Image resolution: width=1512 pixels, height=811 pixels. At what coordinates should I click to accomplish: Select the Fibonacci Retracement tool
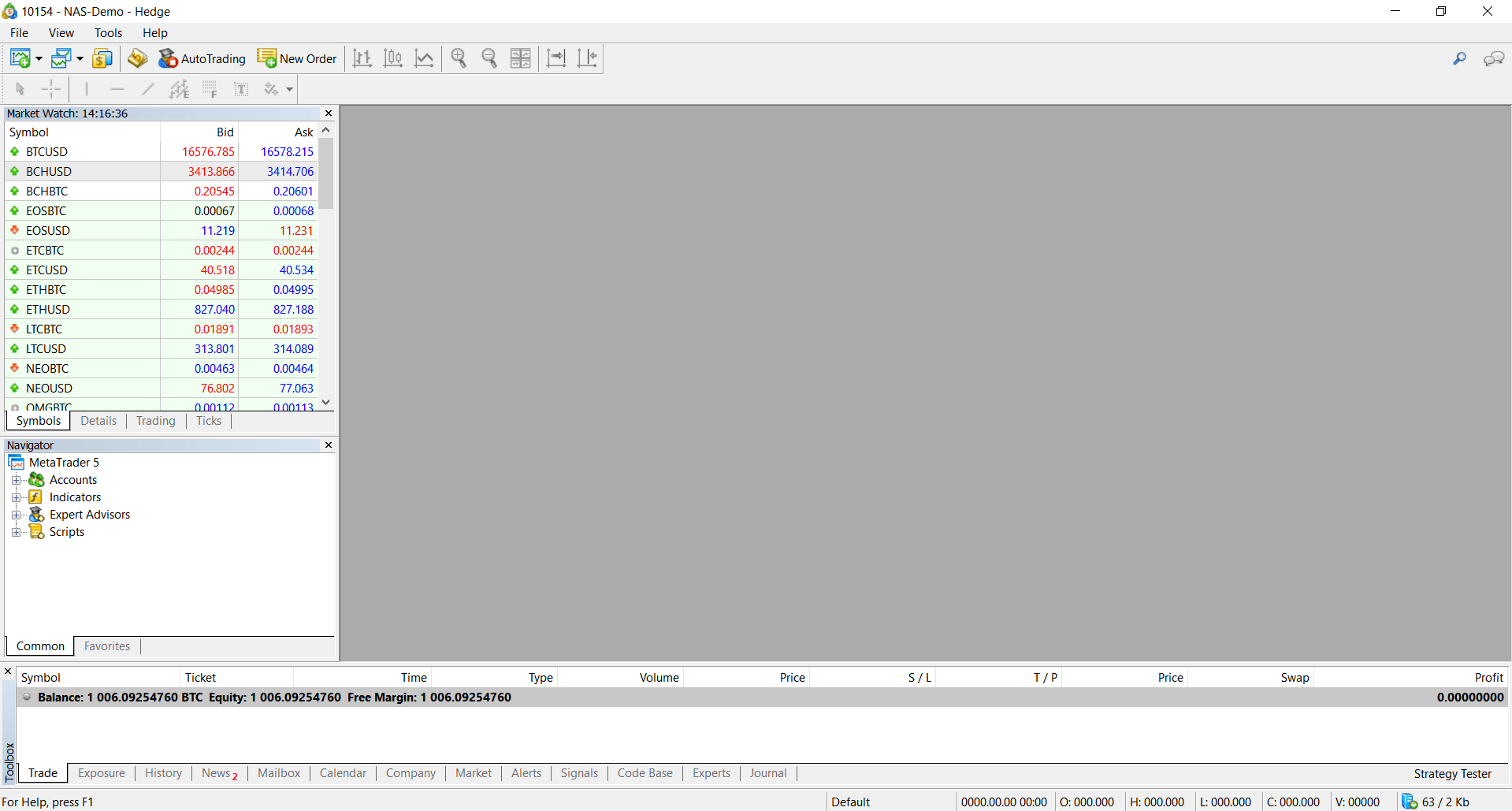point(210,89)
